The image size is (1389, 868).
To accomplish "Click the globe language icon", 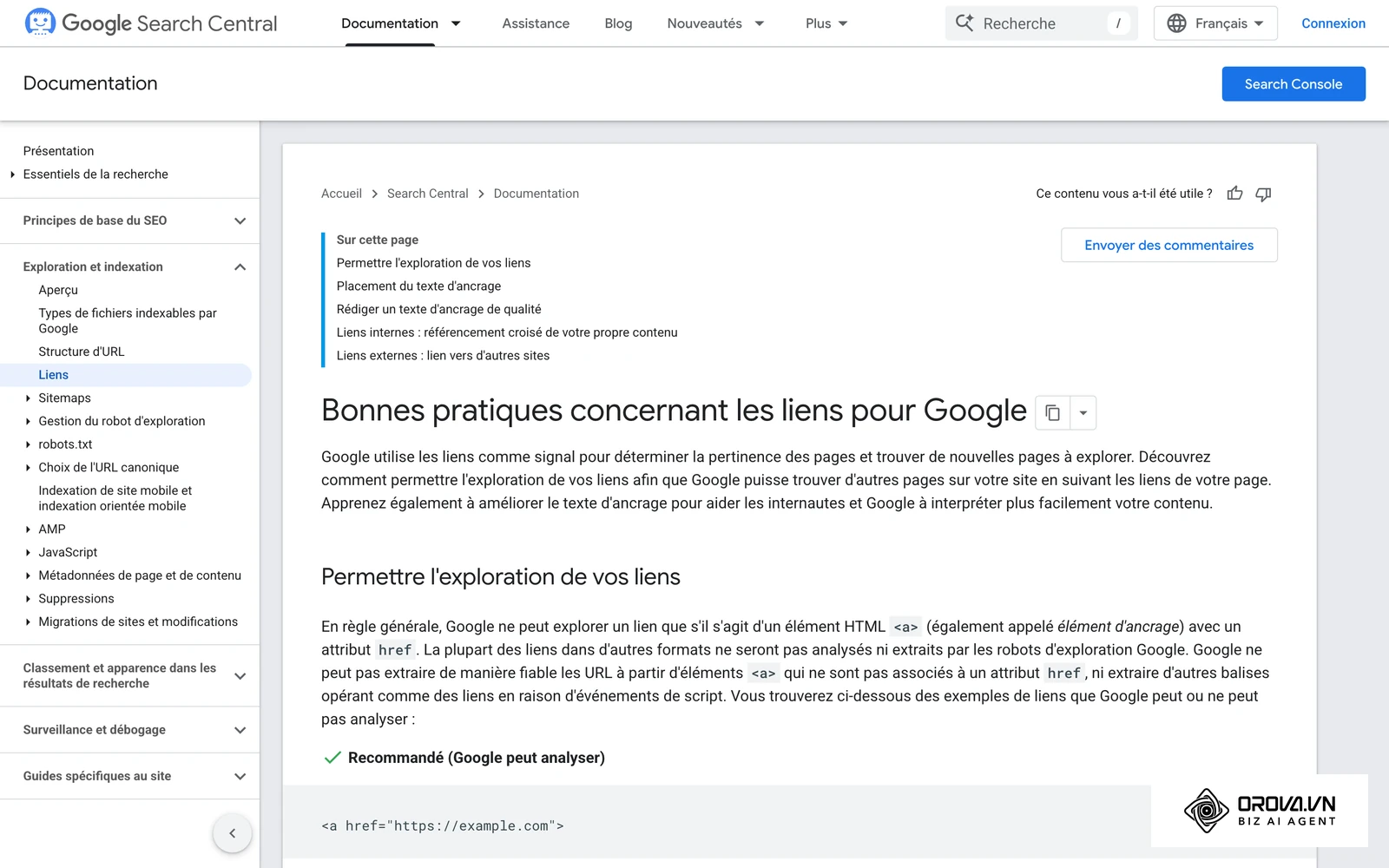I will coord(1176,23).
